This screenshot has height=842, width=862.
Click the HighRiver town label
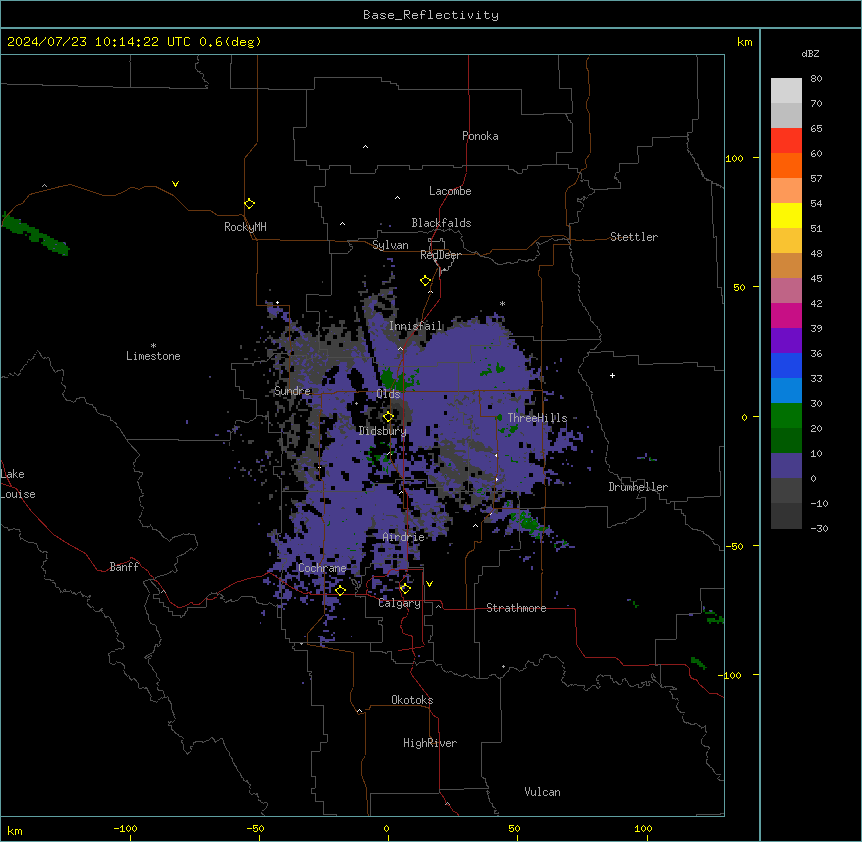pyautogui.click(x=430, y=743)
